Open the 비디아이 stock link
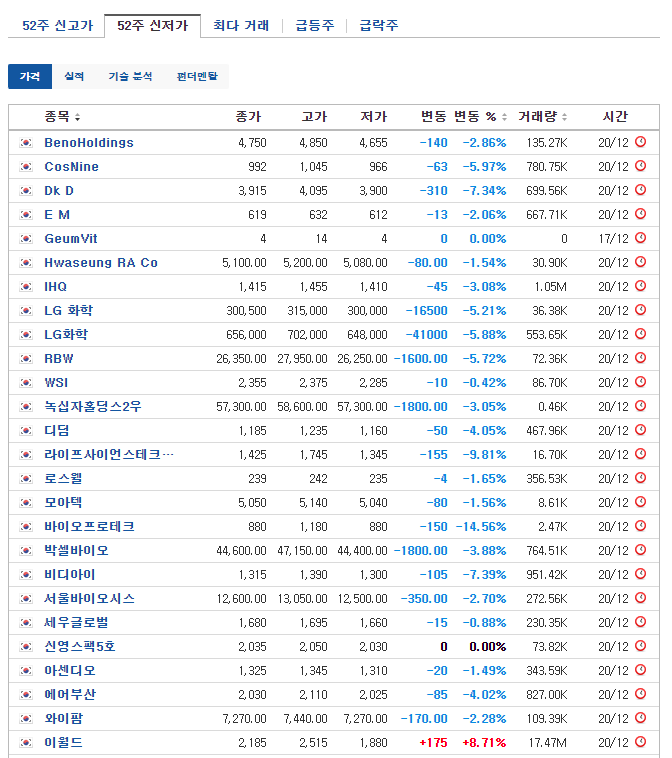 [70, 575]
